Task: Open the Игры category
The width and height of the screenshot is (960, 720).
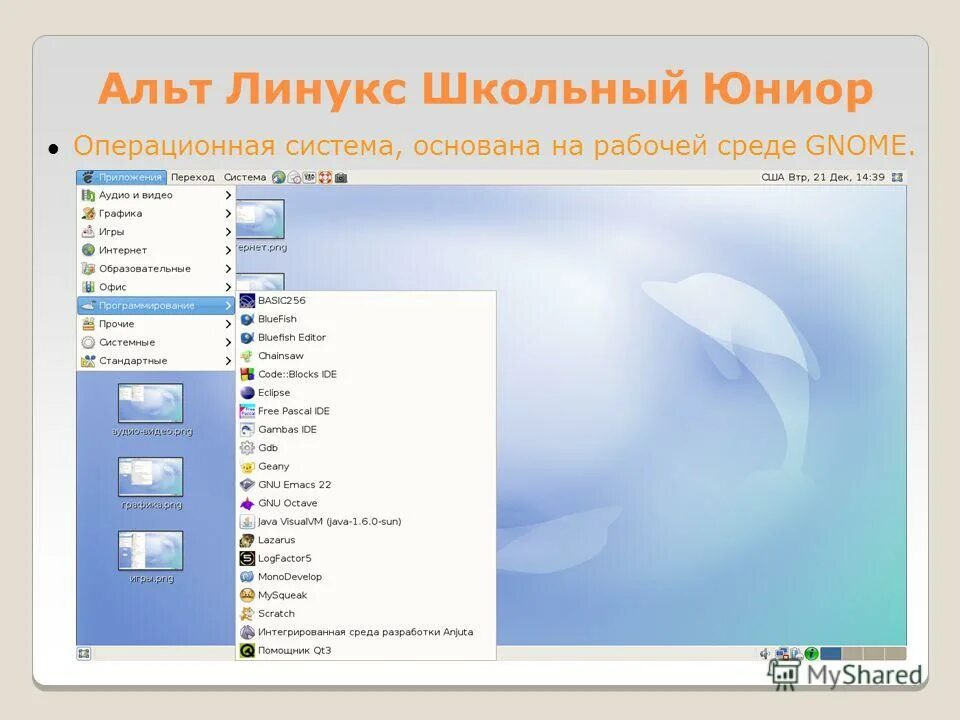Action: (x=156, y=231)
